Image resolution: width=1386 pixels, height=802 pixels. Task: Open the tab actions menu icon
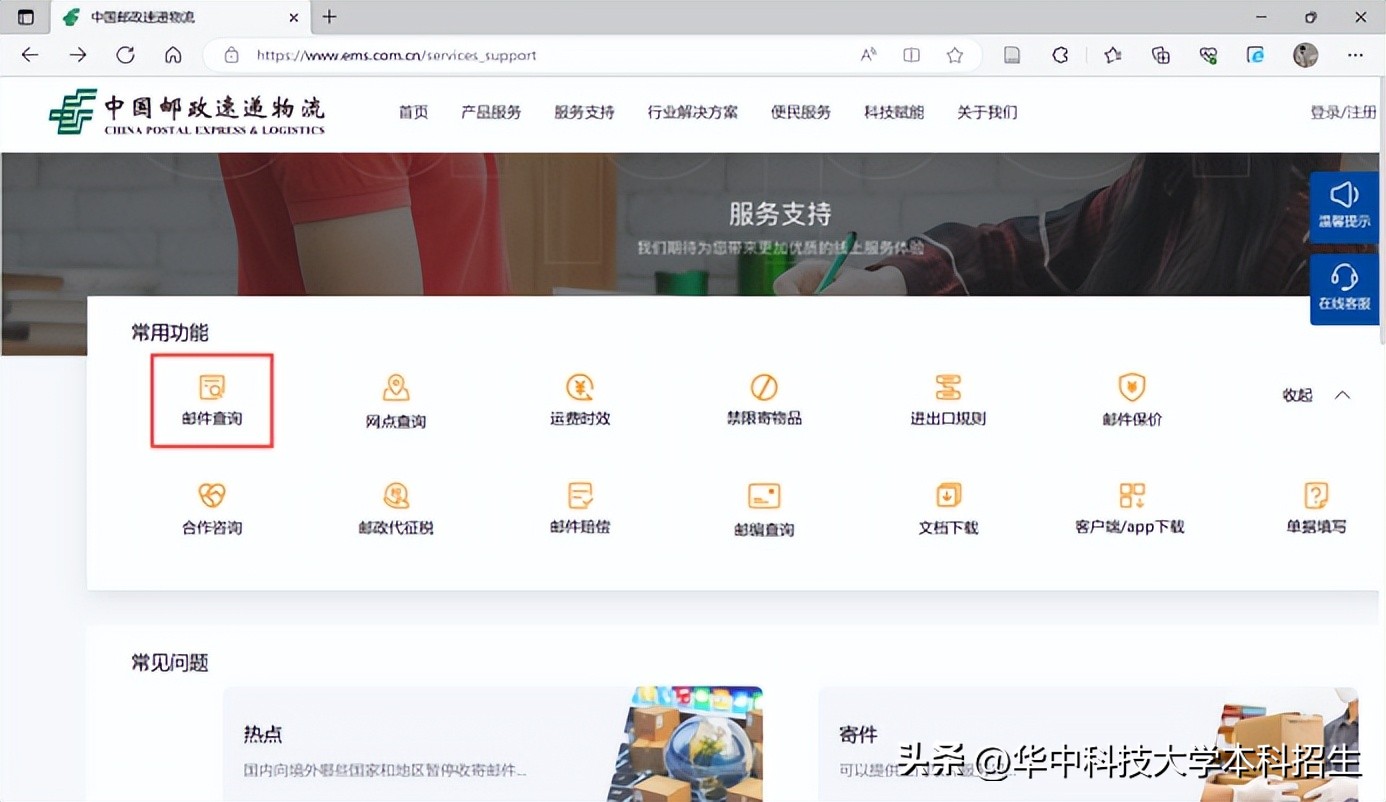(26, 17)
